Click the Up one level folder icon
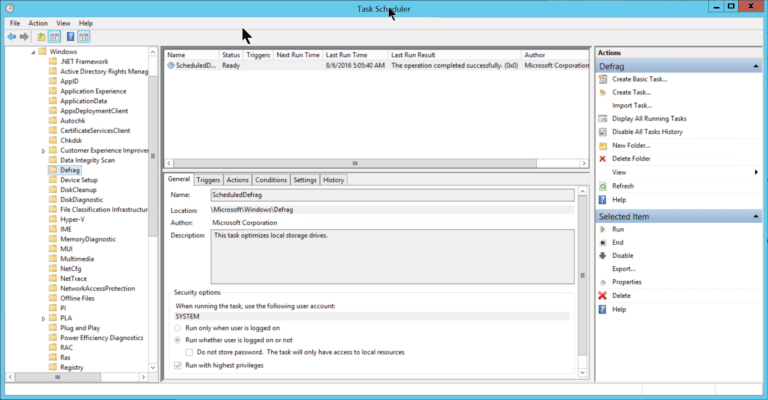Image resolution: width=768 pixels, height=400 pixels. (41, 37)
